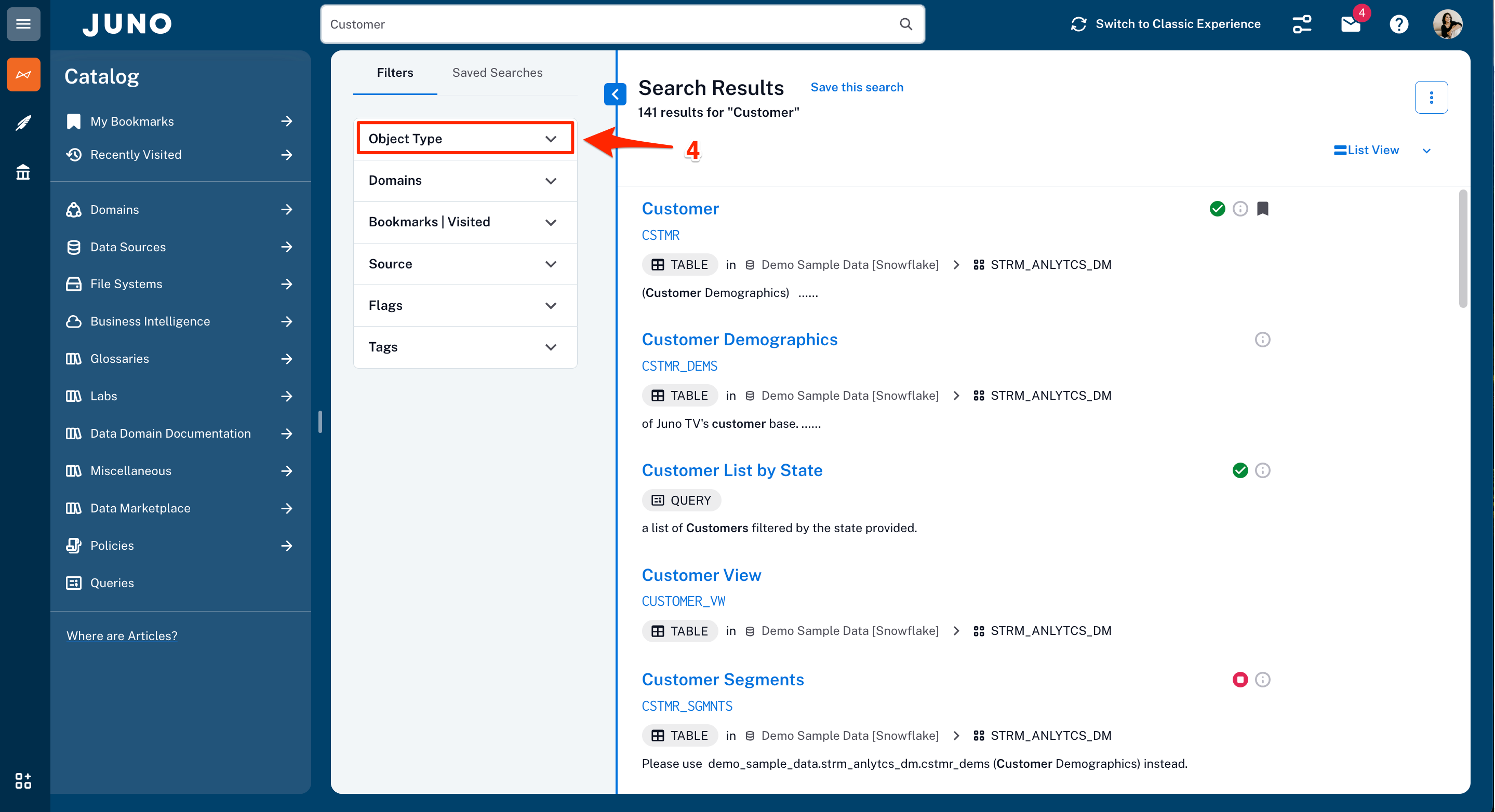Open the settings sliders icon in header
Viewport: 1495px width, 812px height.
pos(1302,24)
